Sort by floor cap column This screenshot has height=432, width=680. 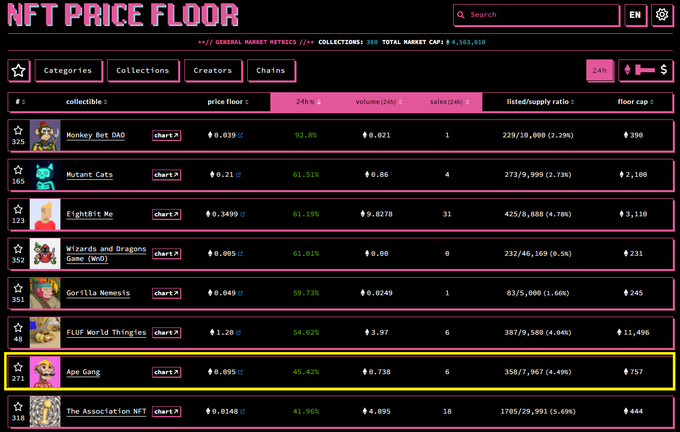coord(635,102)
